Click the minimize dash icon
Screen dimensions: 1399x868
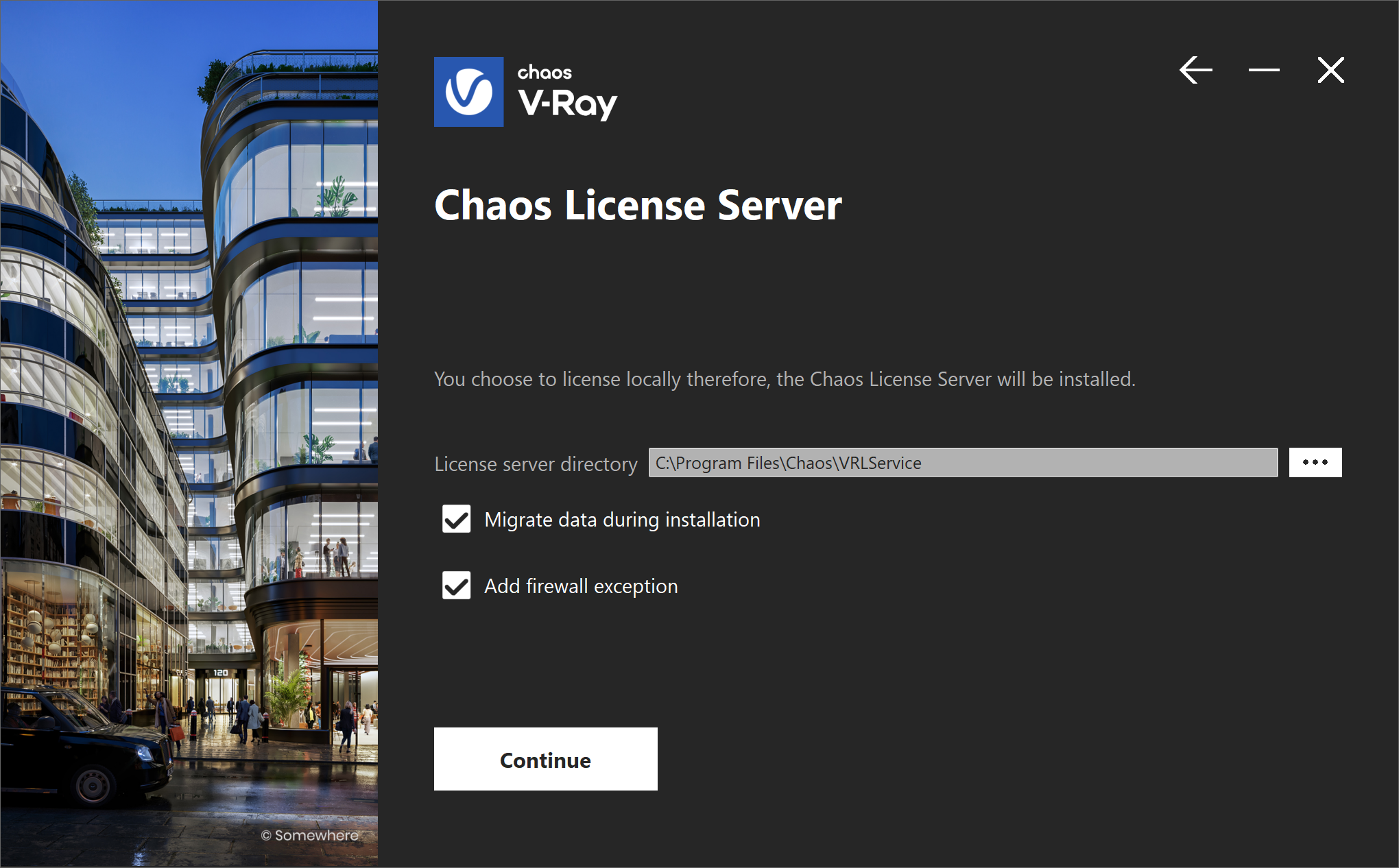[x=1263, y=69]
